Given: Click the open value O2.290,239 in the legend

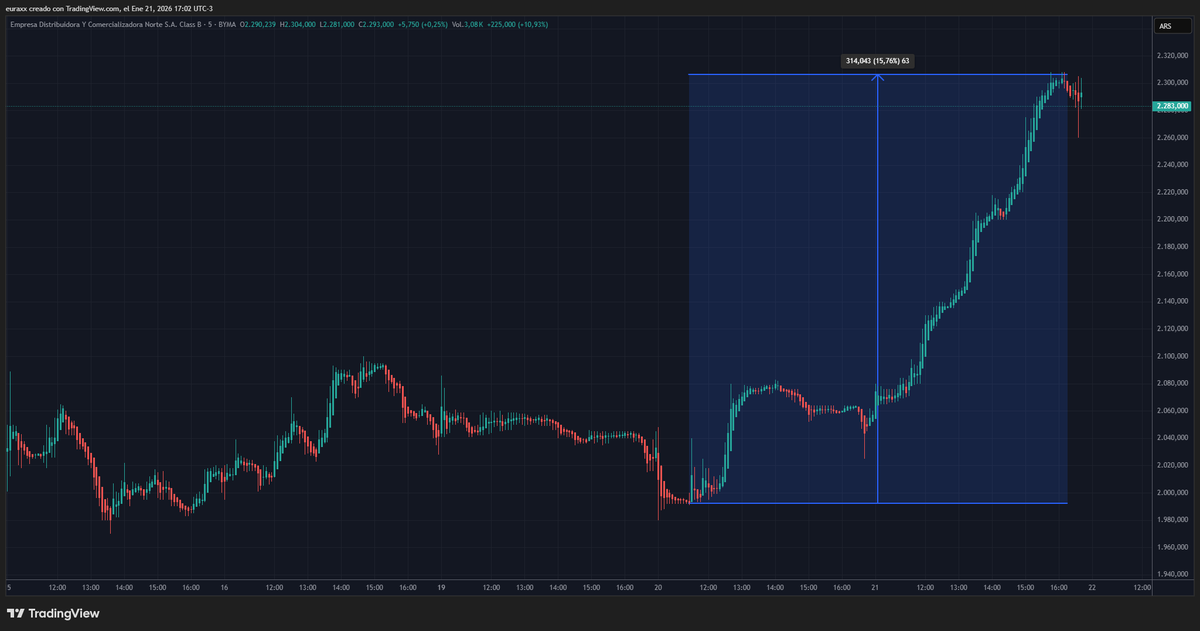Looking at the screenshot, I should click(257, 22).
